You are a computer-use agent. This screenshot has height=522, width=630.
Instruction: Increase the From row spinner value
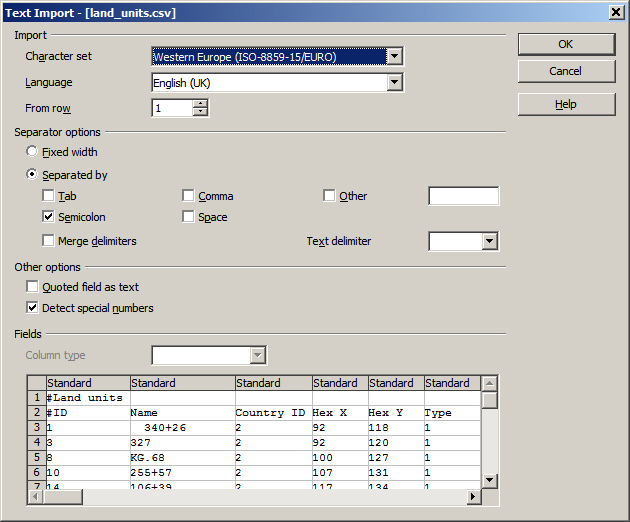click(x=200, y=104)
